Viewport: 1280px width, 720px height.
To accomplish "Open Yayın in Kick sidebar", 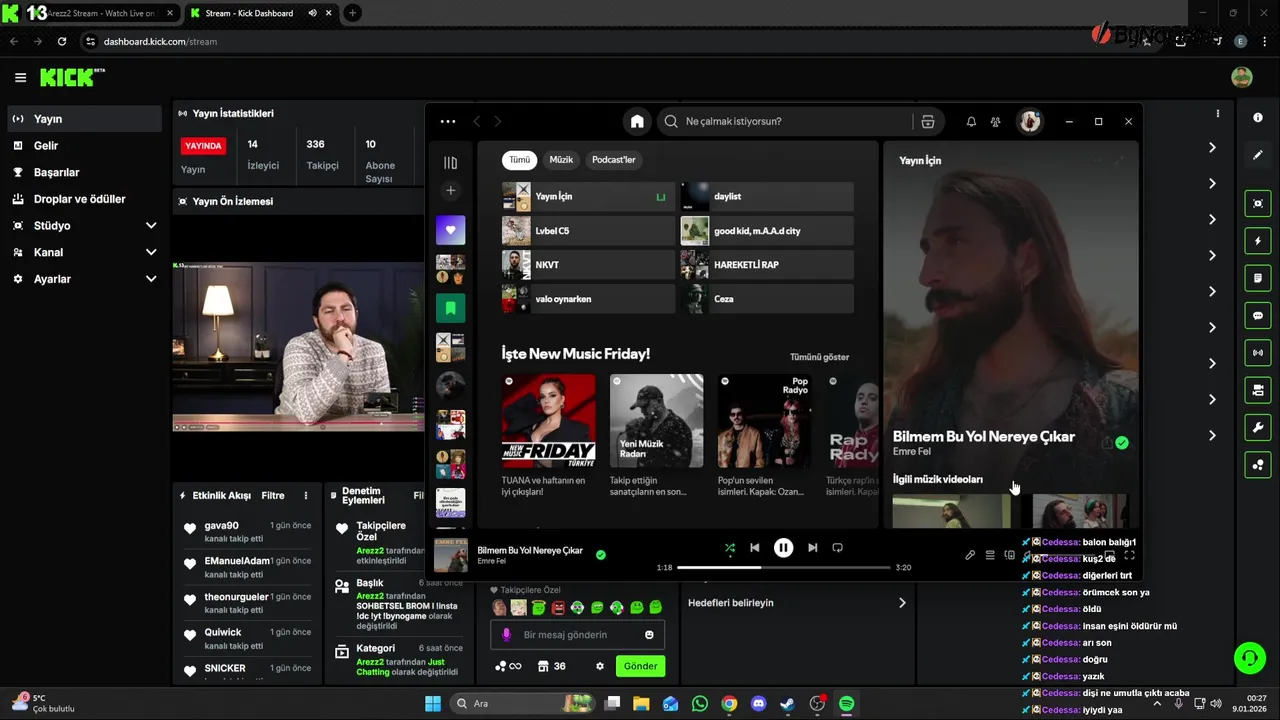I will (x=84, y=119).
